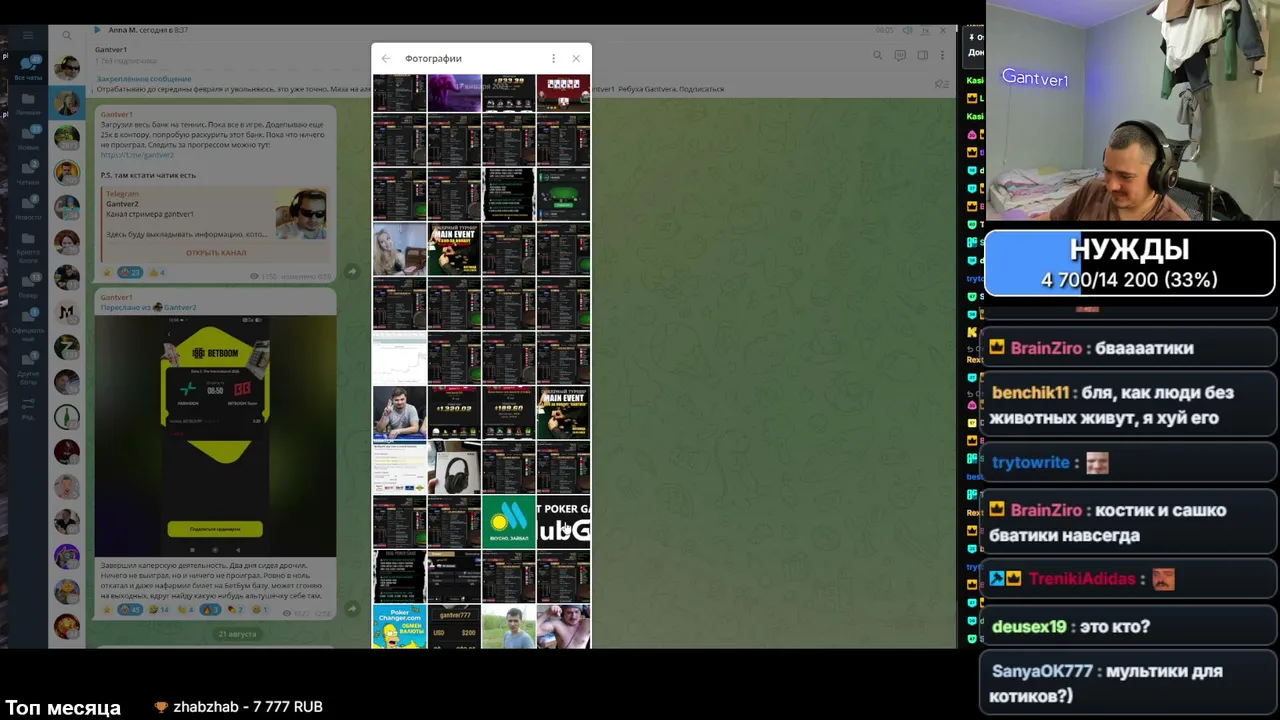
Task: Click username benchik11 in stream chat
Action: (1030, 393)
